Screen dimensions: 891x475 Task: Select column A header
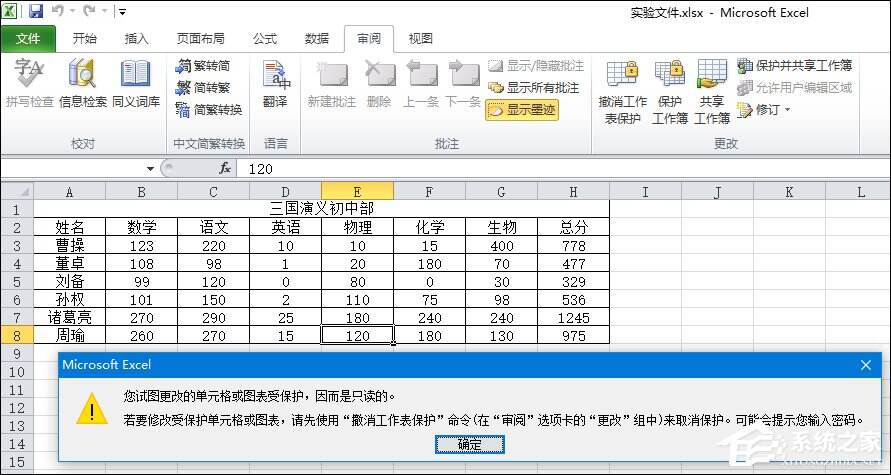[69, 191]
